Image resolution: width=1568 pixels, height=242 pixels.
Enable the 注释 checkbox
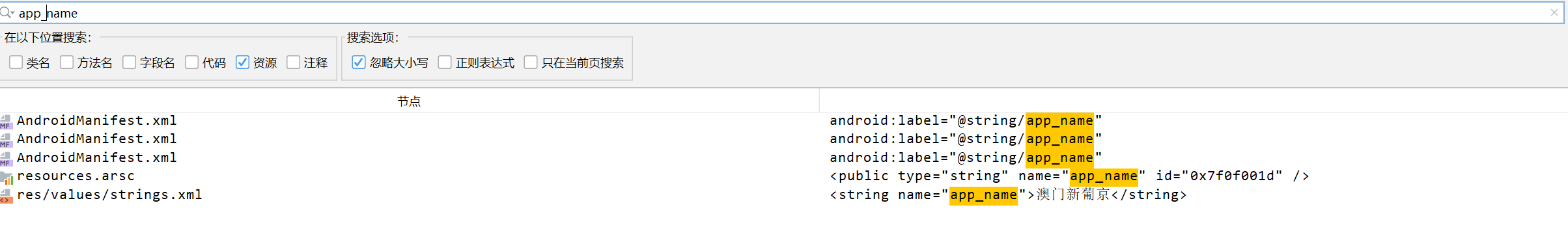(293, 62)
